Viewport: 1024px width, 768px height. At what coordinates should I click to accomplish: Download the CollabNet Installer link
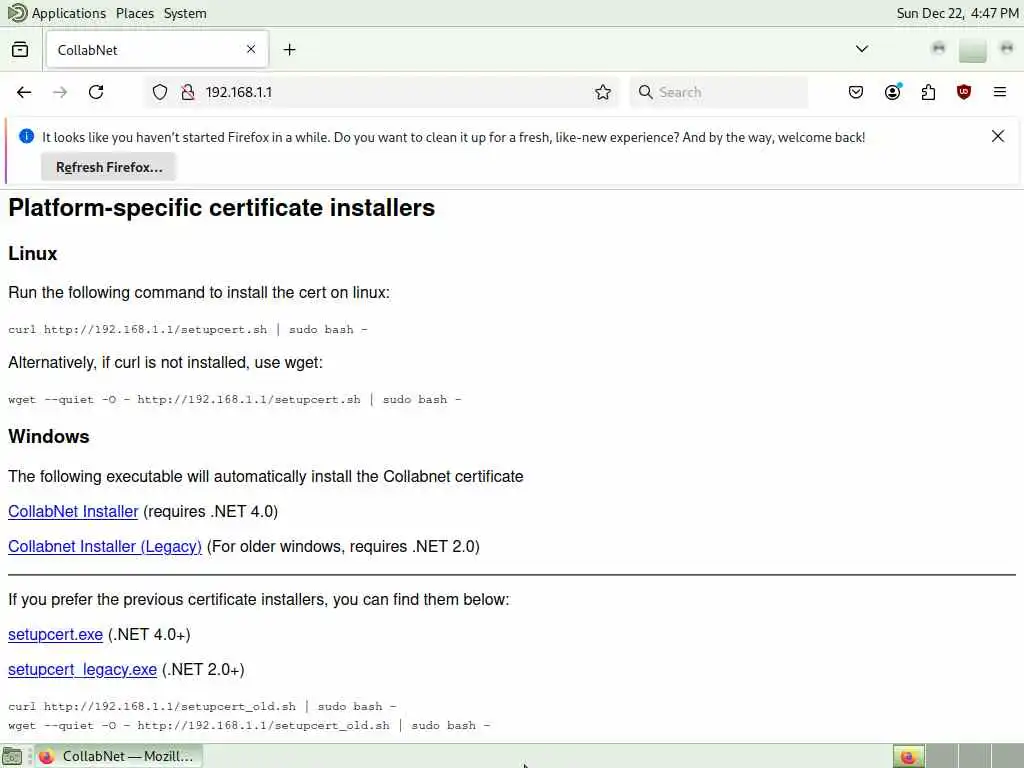[73, 511]
